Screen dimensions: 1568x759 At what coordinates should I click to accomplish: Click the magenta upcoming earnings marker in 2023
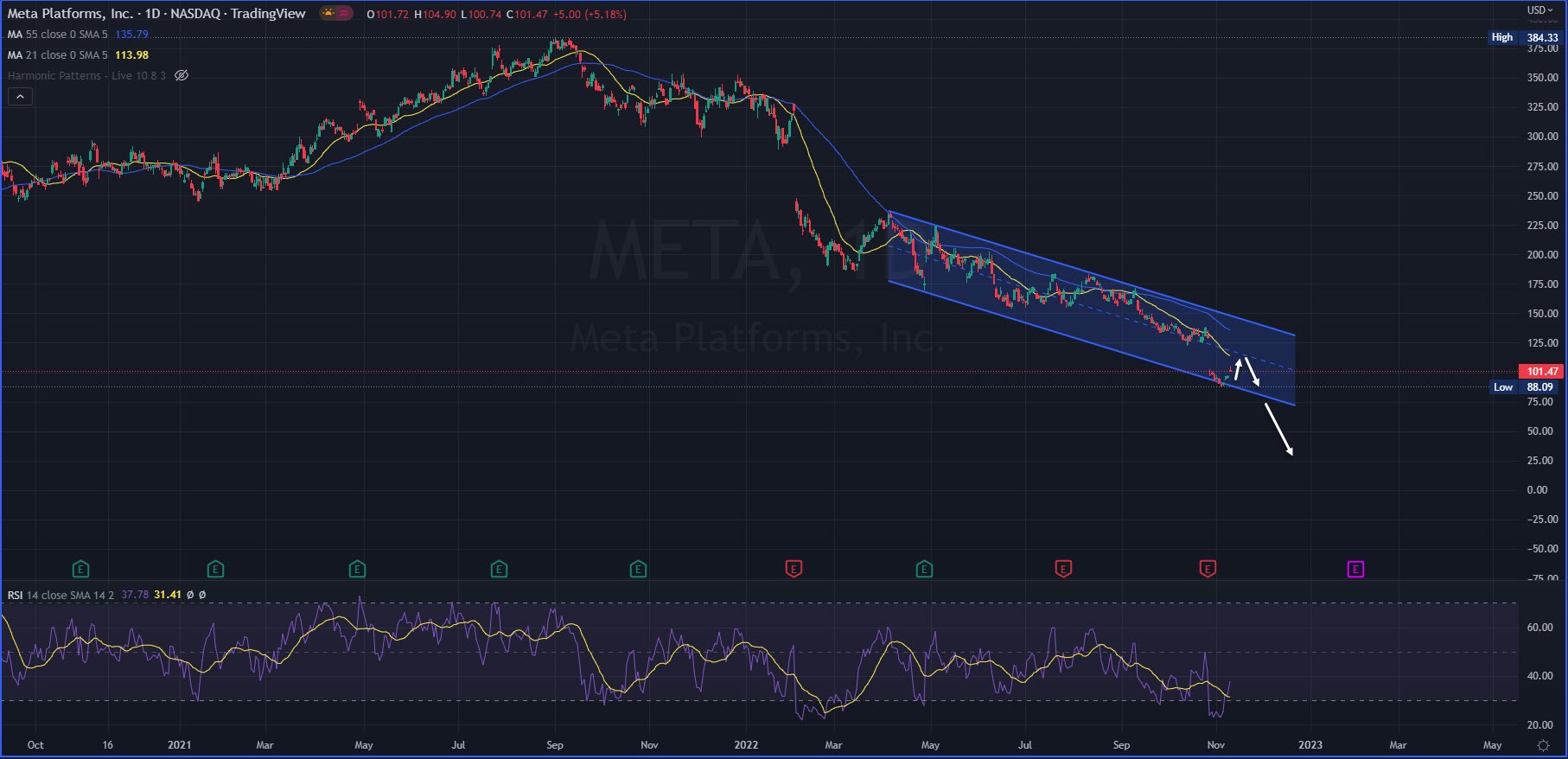(x=1355, y=569)
